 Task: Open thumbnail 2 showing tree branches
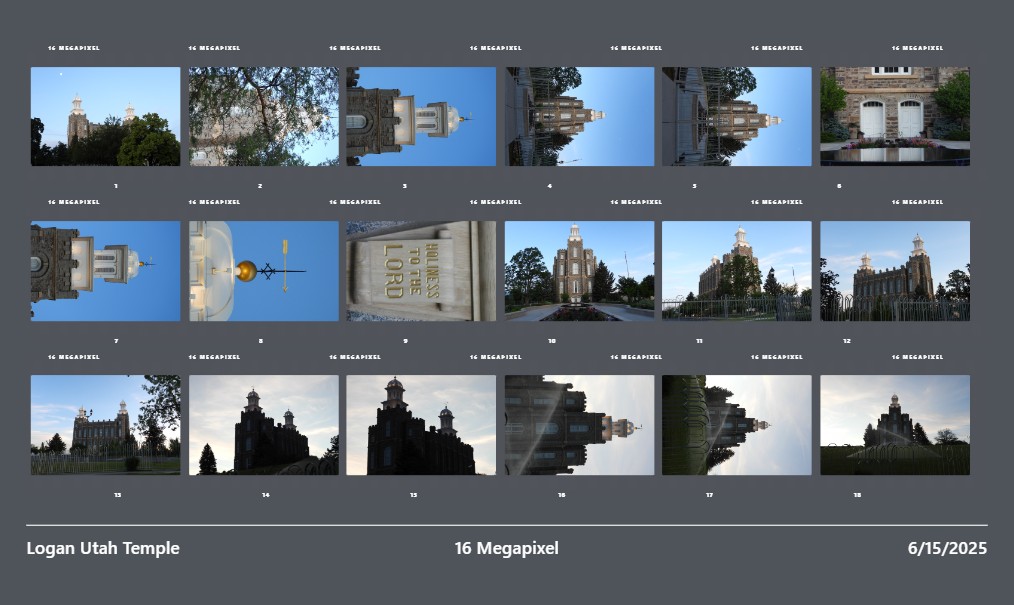[263, 116]
